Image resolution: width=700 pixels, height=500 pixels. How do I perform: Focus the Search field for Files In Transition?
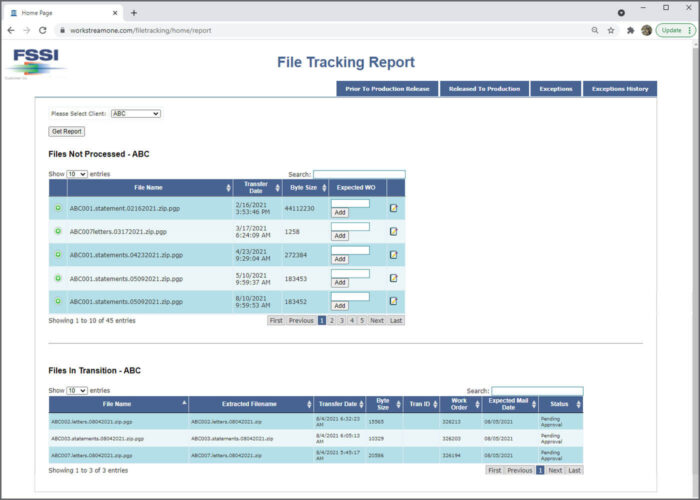click(x=537, y=391)
